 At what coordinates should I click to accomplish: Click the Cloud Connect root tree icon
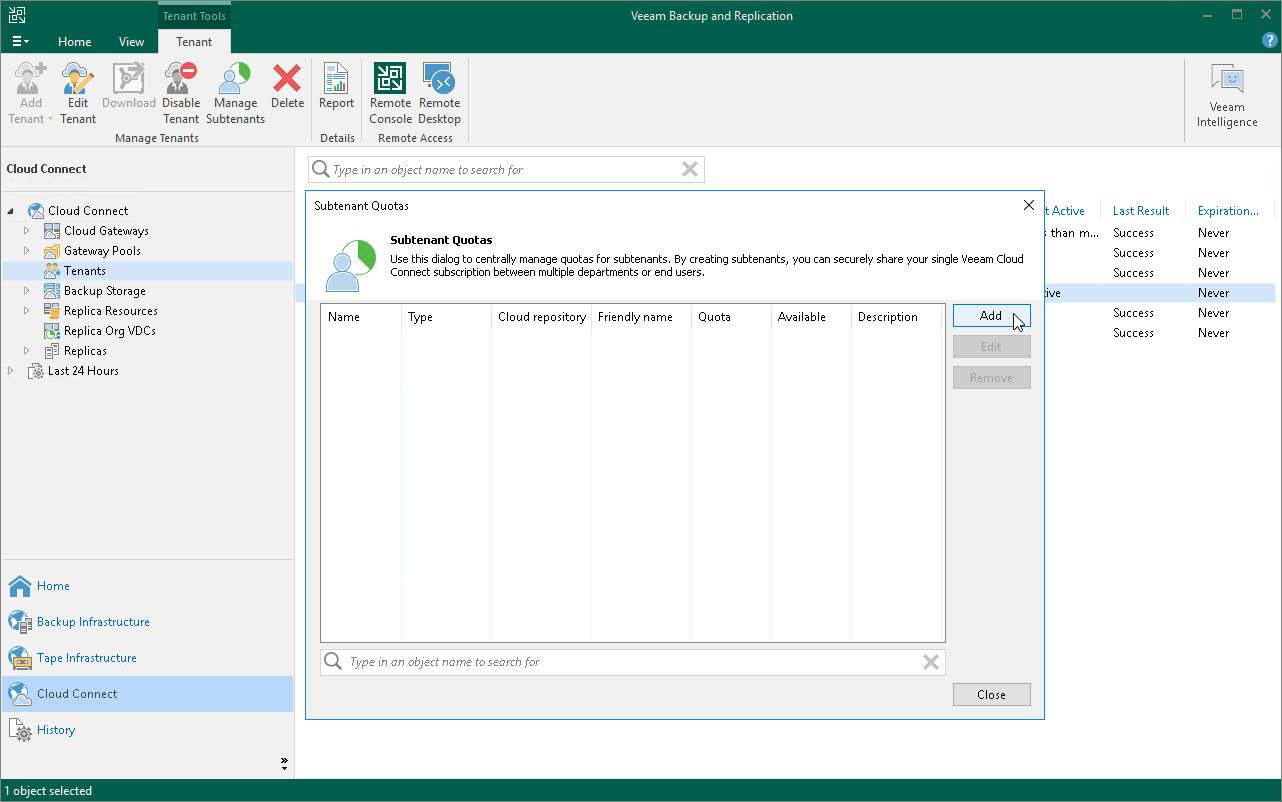coord(36,211)
